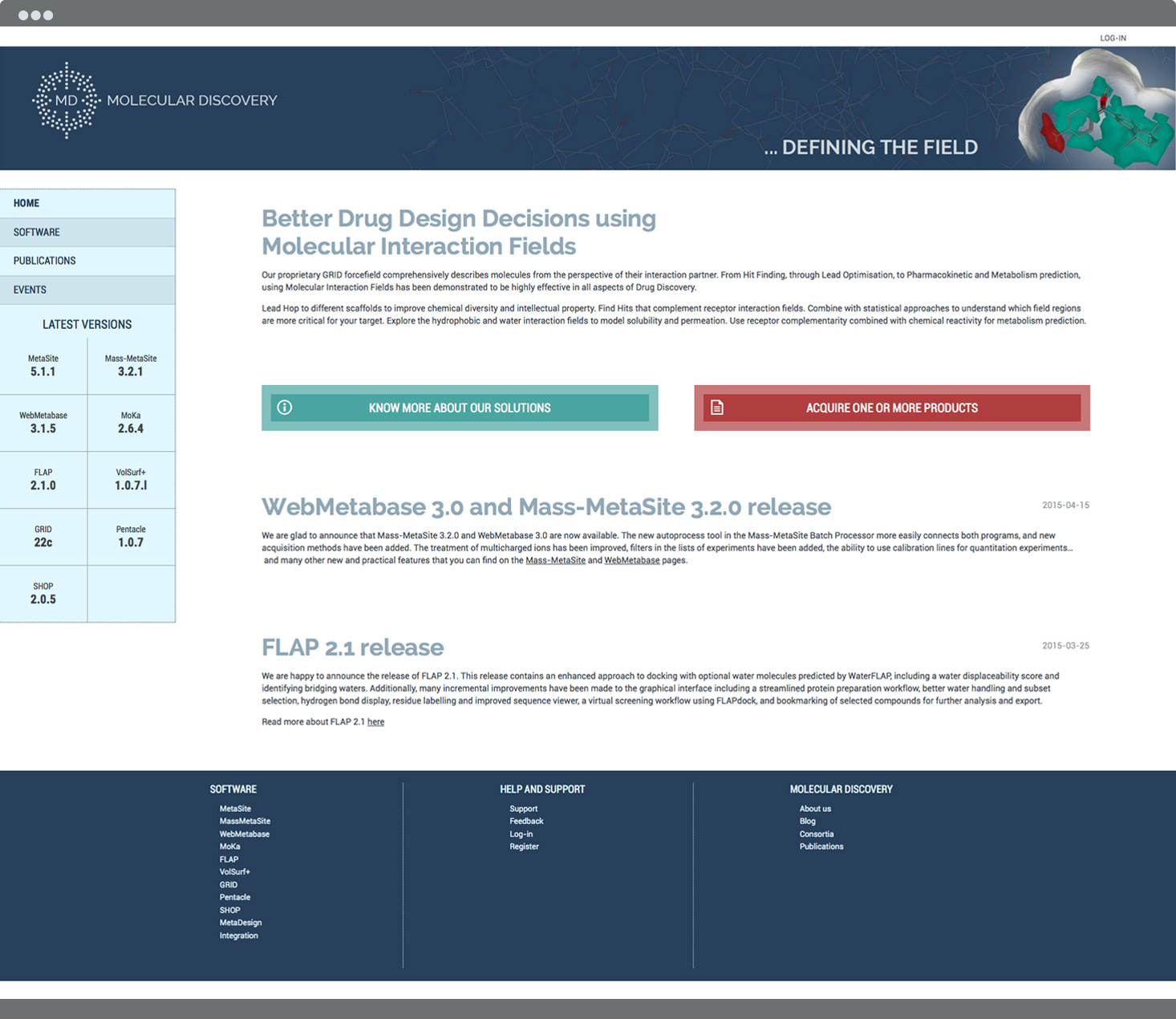Open WebMetabase 3.1.5 version tile

pyautogui.click(x=43, y=423)
